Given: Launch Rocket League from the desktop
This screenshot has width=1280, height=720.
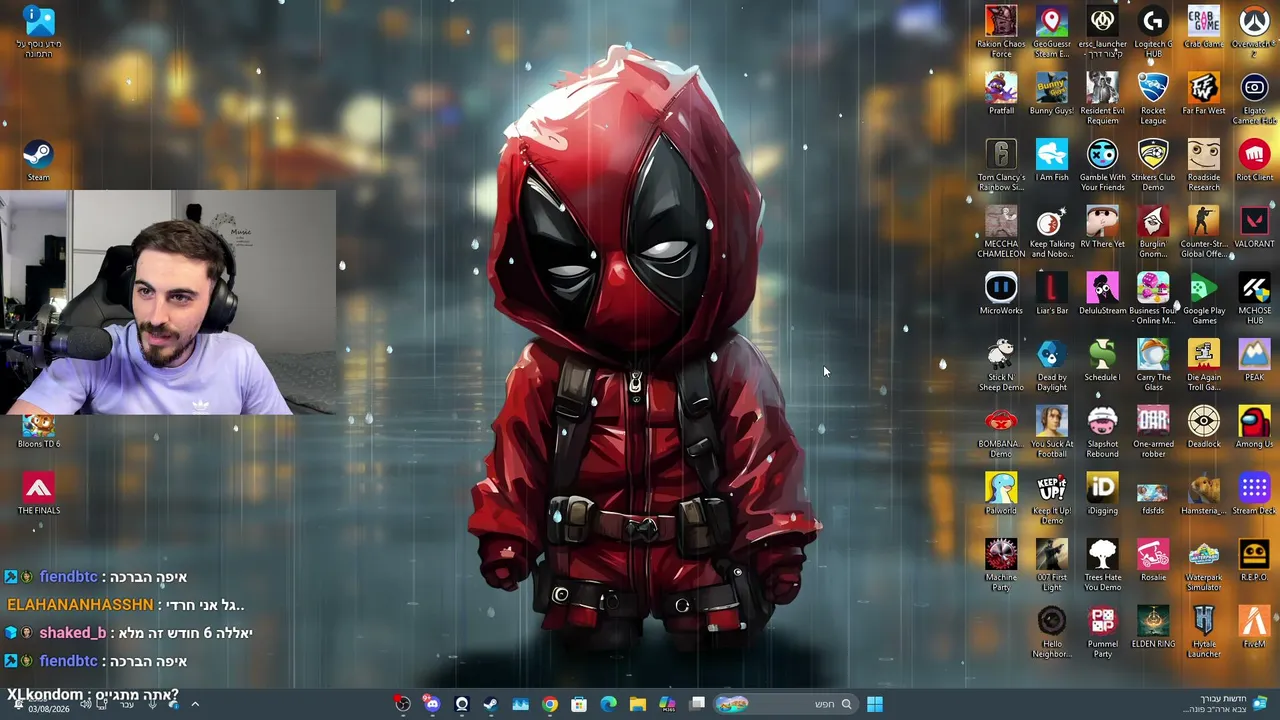Looking at the screenshot, I should tap(1153, 98).
